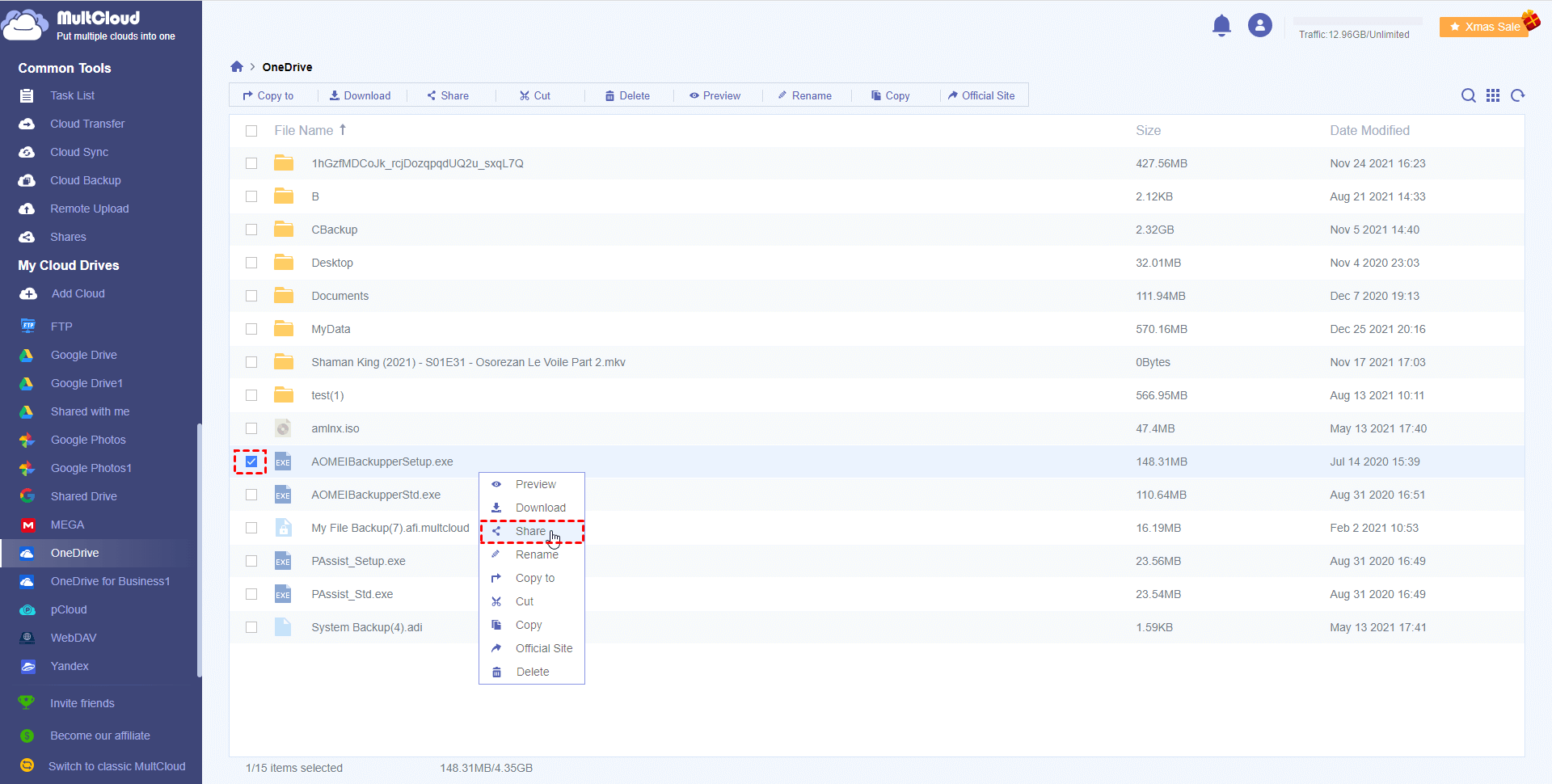Click the Xmas Sale button
The height and width of the screenshot is (784, 1552).
click(x=1485, y=27)
